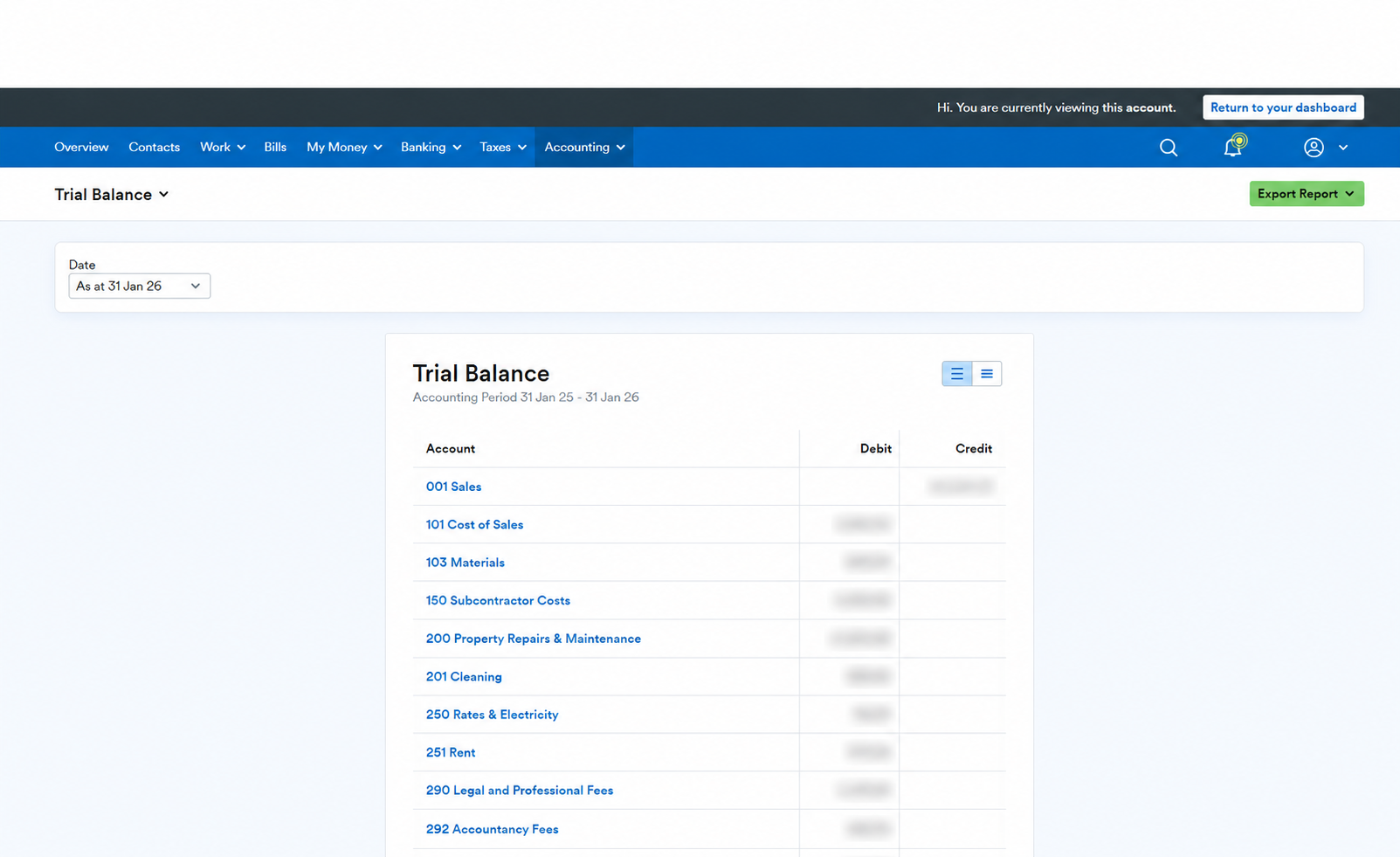Switch to the expanded row layout view

(957, 374)
